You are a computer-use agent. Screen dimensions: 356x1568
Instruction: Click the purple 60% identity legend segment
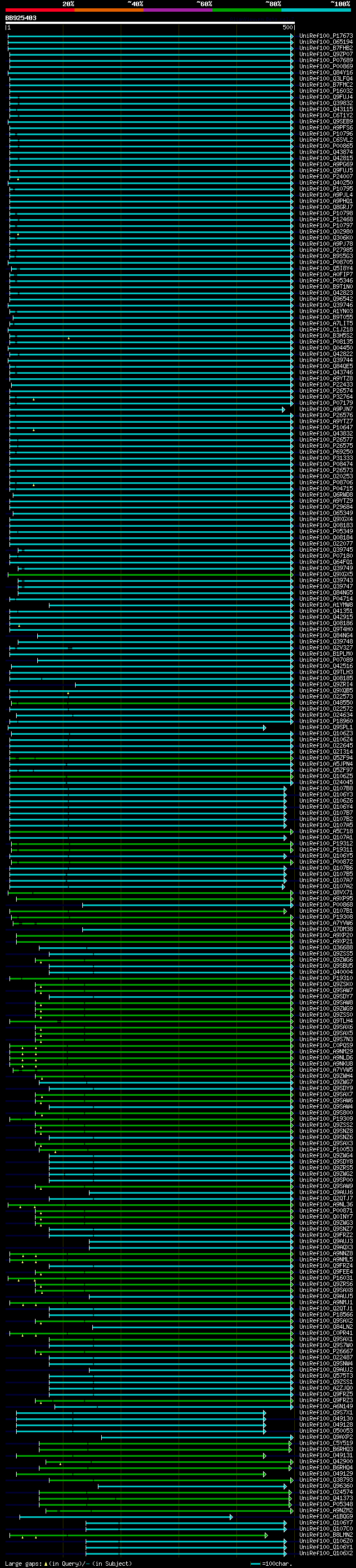point(177,10)
